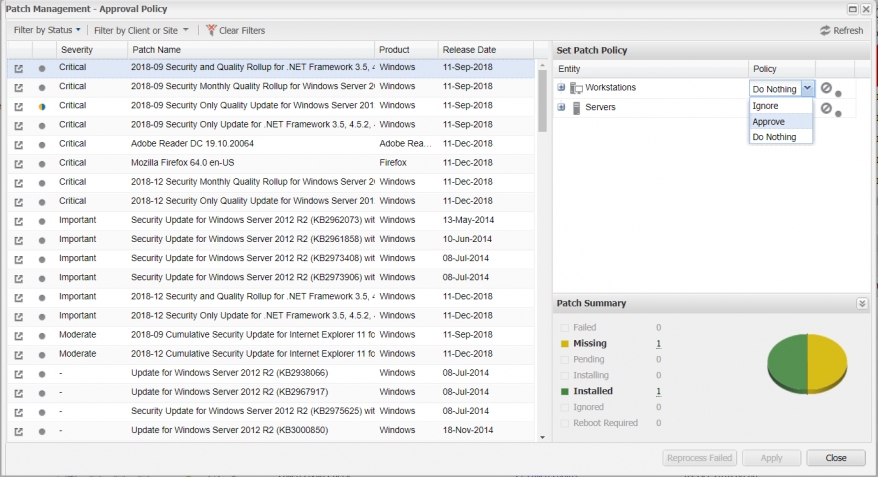Open details icon for KB3000850 update
The height and width of the screenshot is (477, 878).
pos(18,431)
